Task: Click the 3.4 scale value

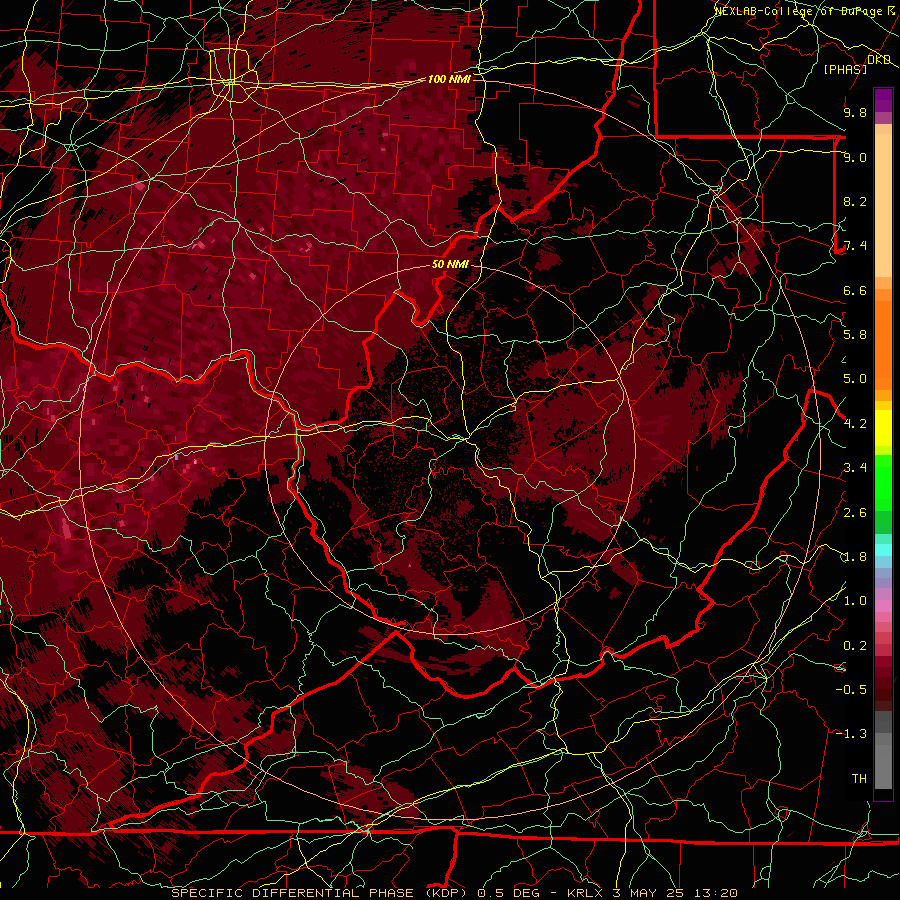Action: 855,468
